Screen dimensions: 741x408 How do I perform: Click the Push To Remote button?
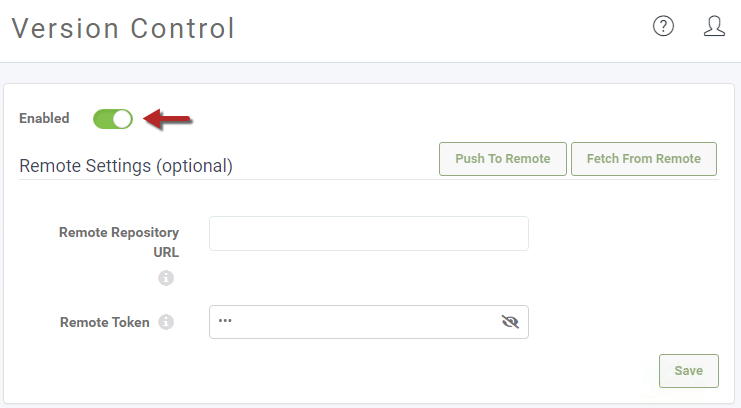point(503,159)
